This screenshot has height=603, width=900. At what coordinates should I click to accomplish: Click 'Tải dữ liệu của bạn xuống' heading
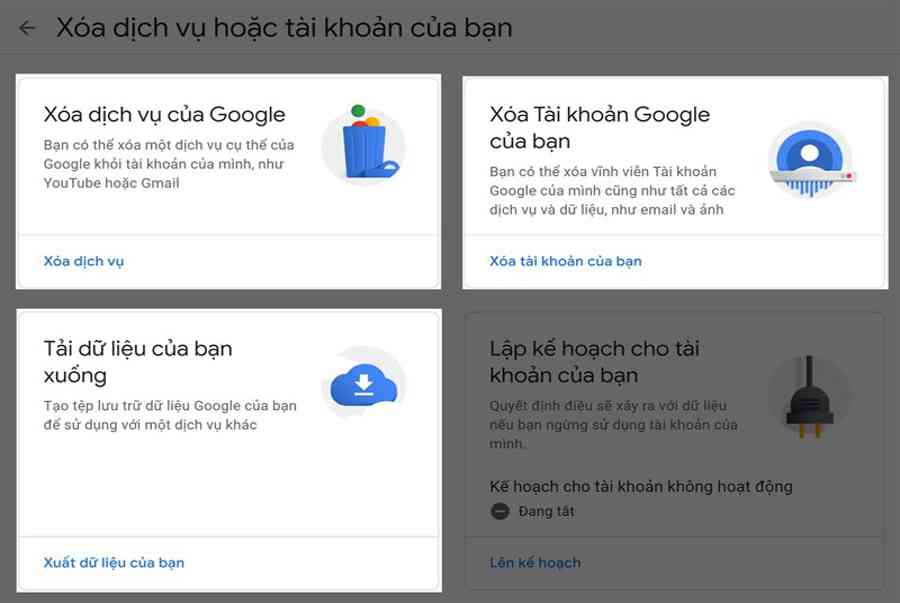click(x=138, y=362)
